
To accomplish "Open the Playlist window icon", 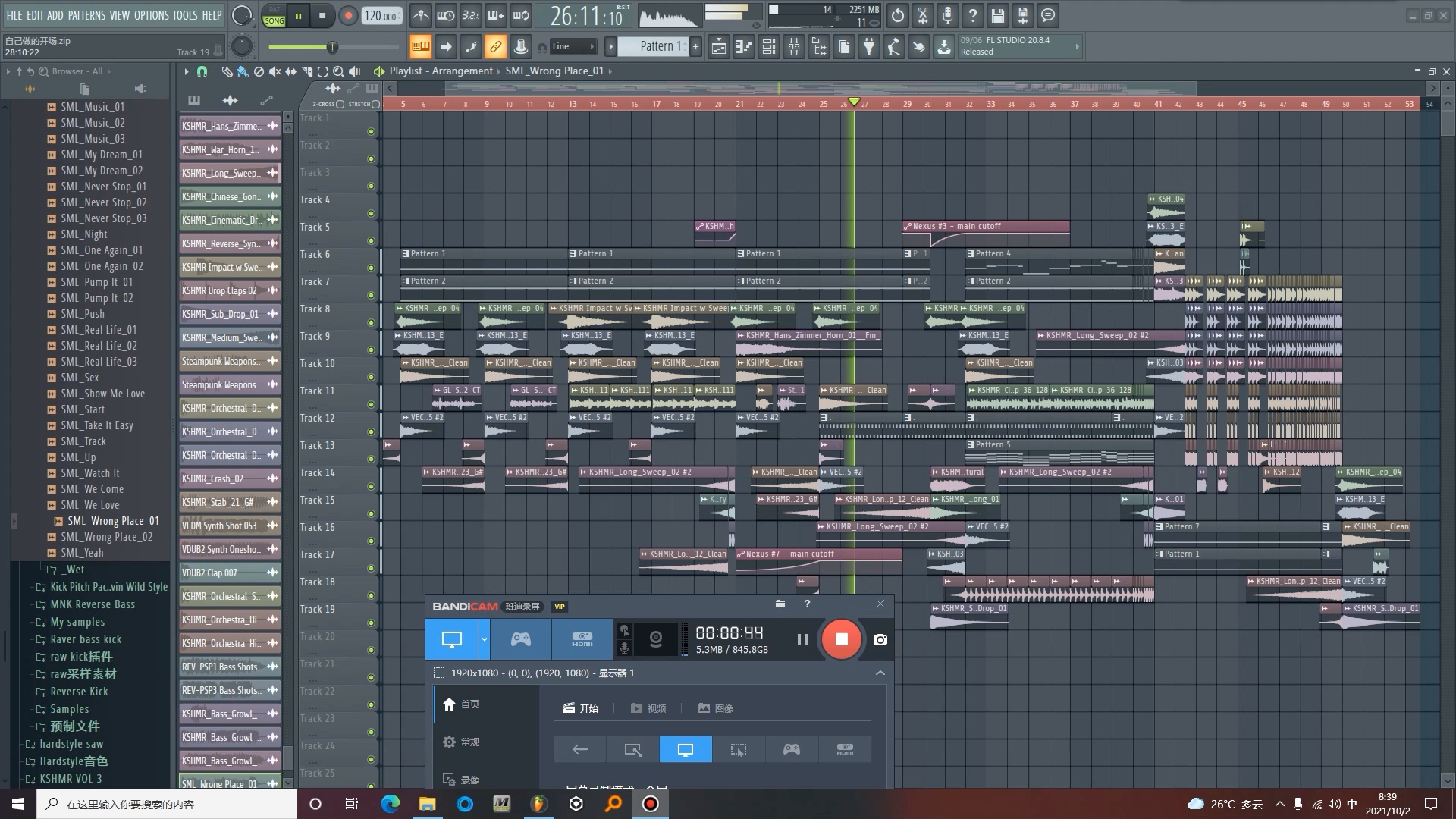I will click(719, 47).
